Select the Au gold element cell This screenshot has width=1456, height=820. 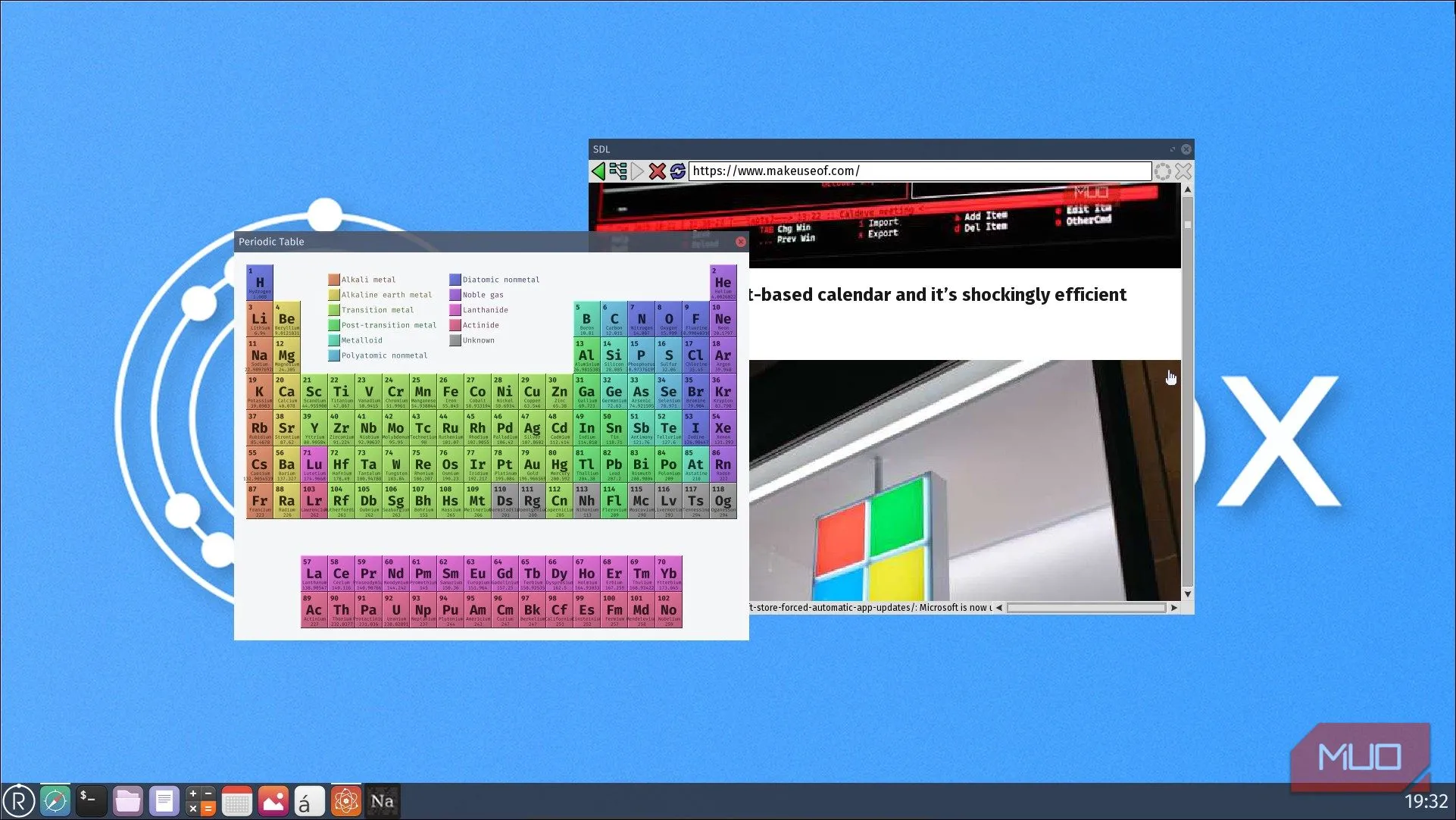click(533, 465)
